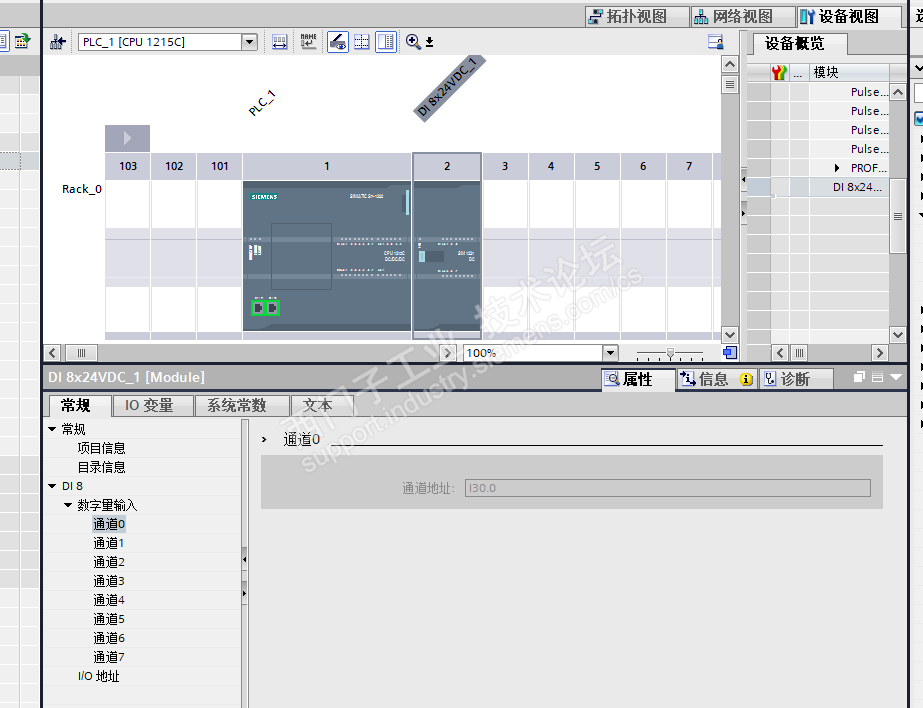
Task: Select I/O 地址 in the tree
Action: [99, 676]
